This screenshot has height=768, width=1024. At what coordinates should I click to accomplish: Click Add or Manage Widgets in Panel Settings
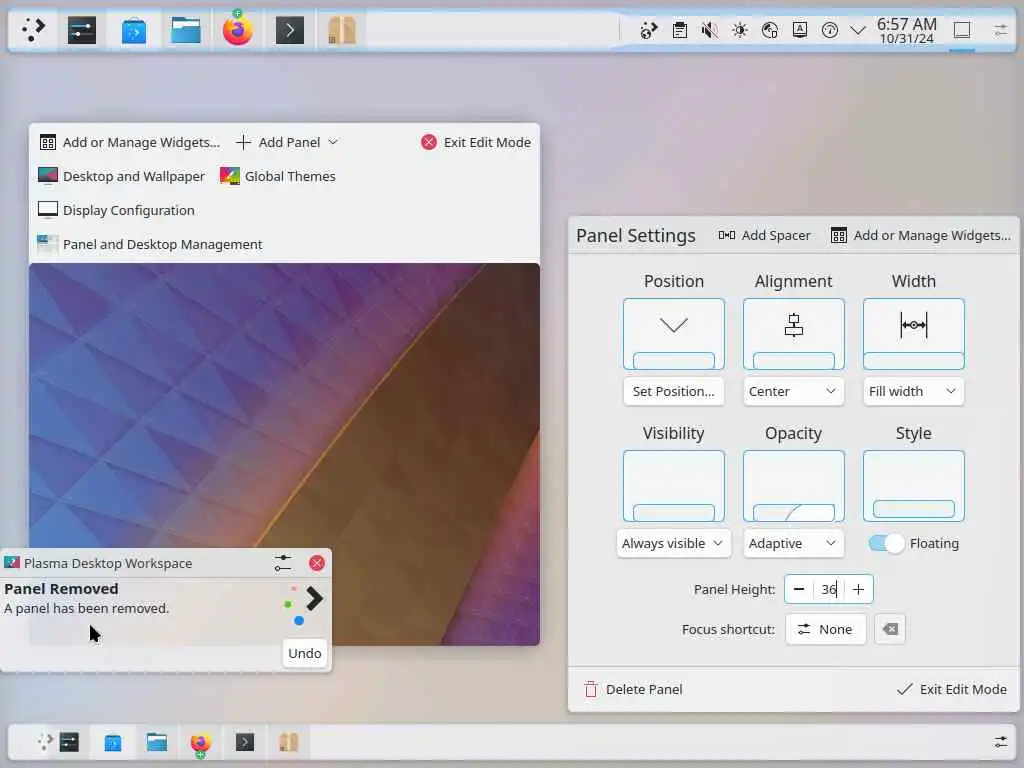(x=921, y=235)
